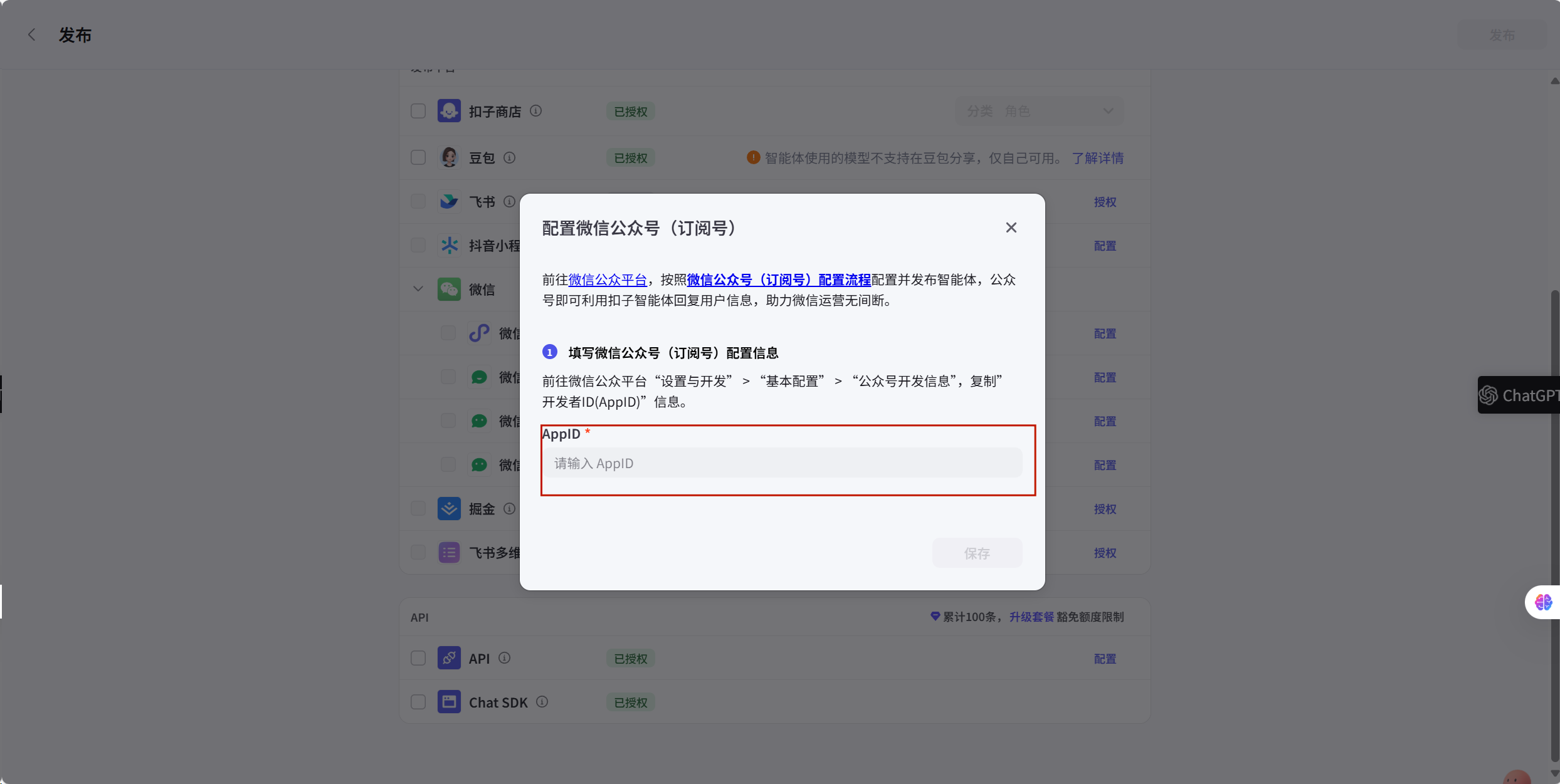Collapse the 微信 group chevron

[x=418, y=289]
